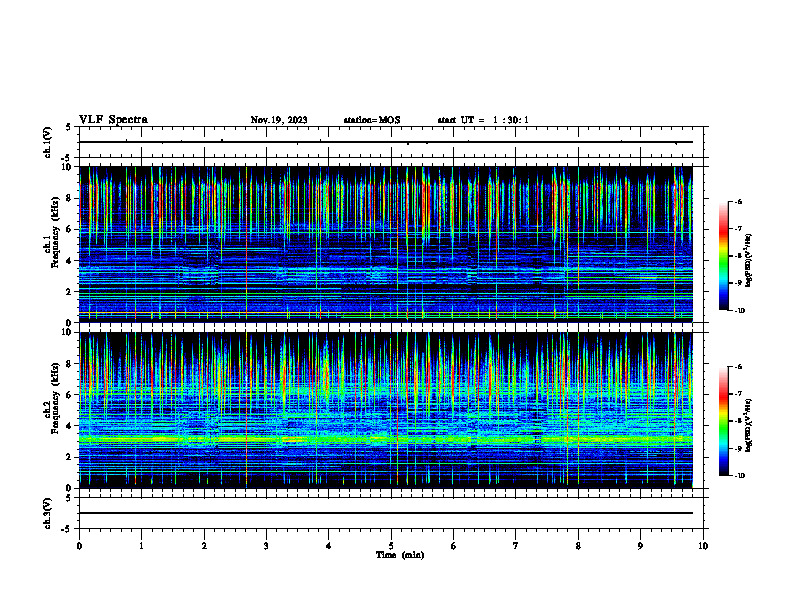
Task: Click the 'ch.1(V)' waveform axis label
Action: (47, 142)
